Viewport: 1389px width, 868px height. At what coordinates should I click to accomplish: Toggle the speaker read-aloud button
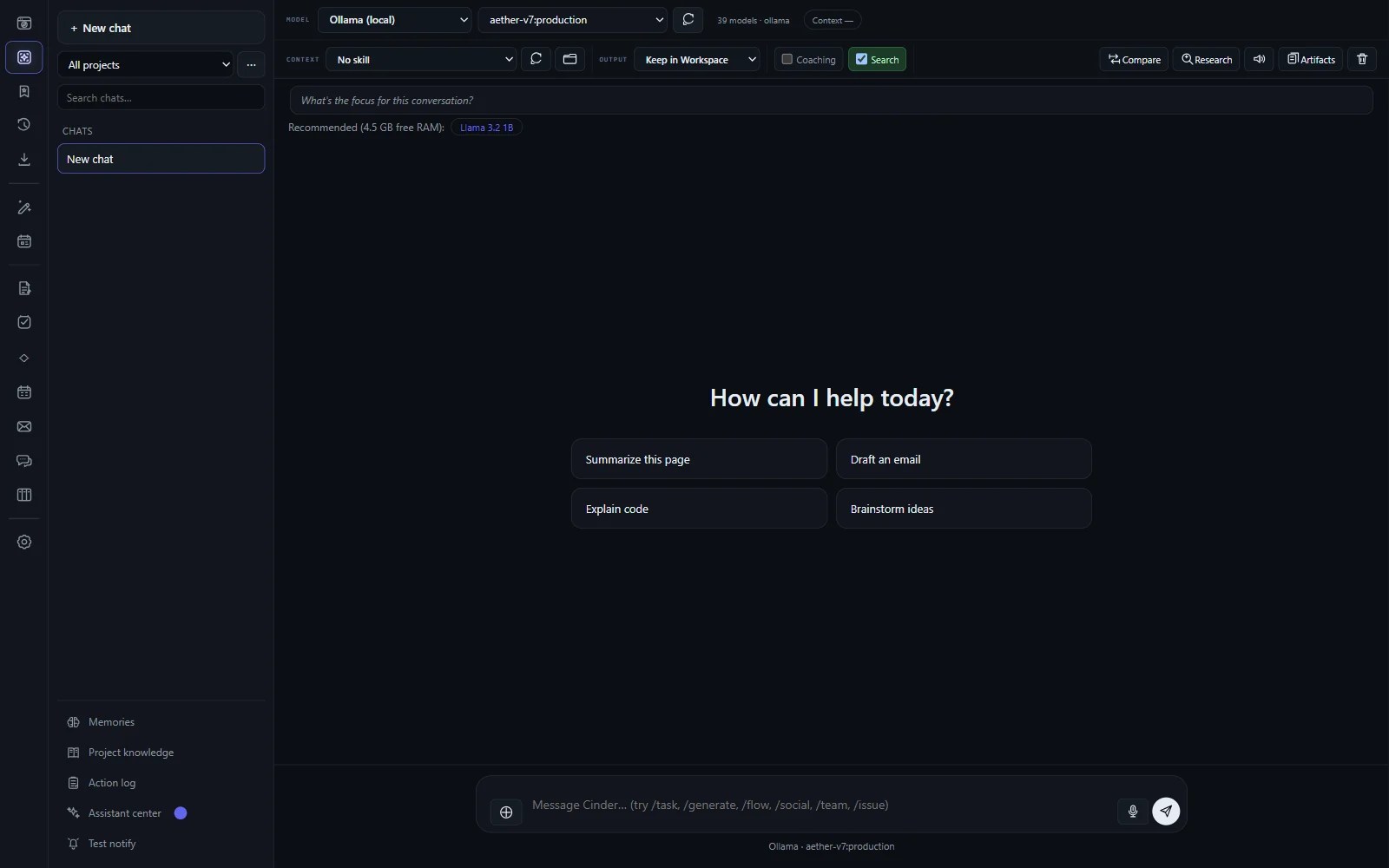[1259, 59]
